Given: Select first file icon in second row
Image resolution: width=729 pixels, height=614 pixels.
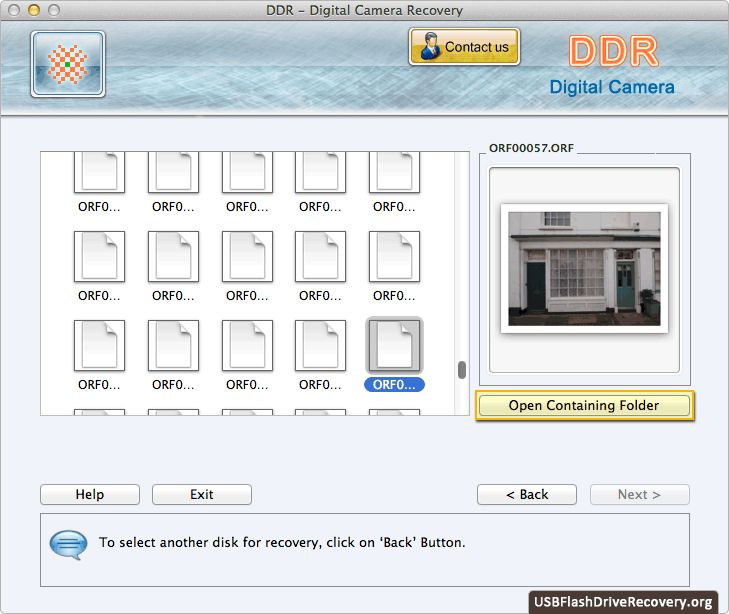Looking at the screenshot, I should click(100, 257).
